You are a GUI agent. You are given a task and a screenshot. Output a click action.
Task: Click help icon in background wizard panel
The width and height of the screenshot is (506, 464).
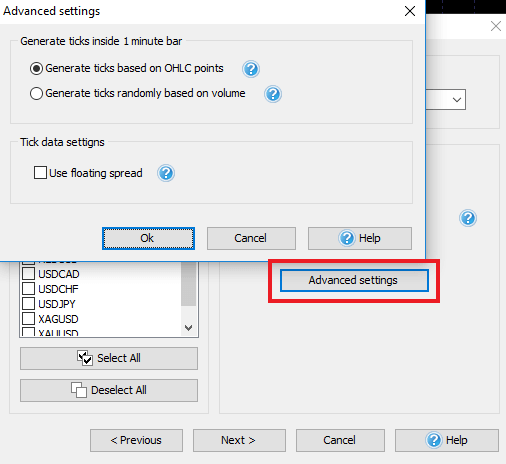pyautogui.click(x=468, y=218)
